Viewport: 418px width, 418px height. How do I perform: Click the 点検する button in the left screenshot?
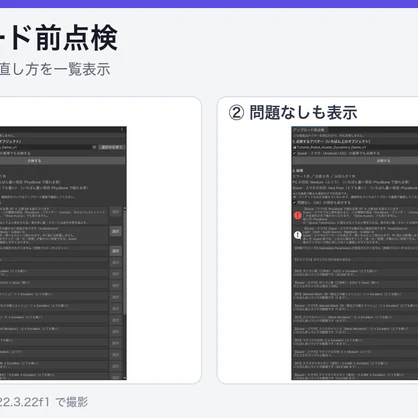point(63,161)
